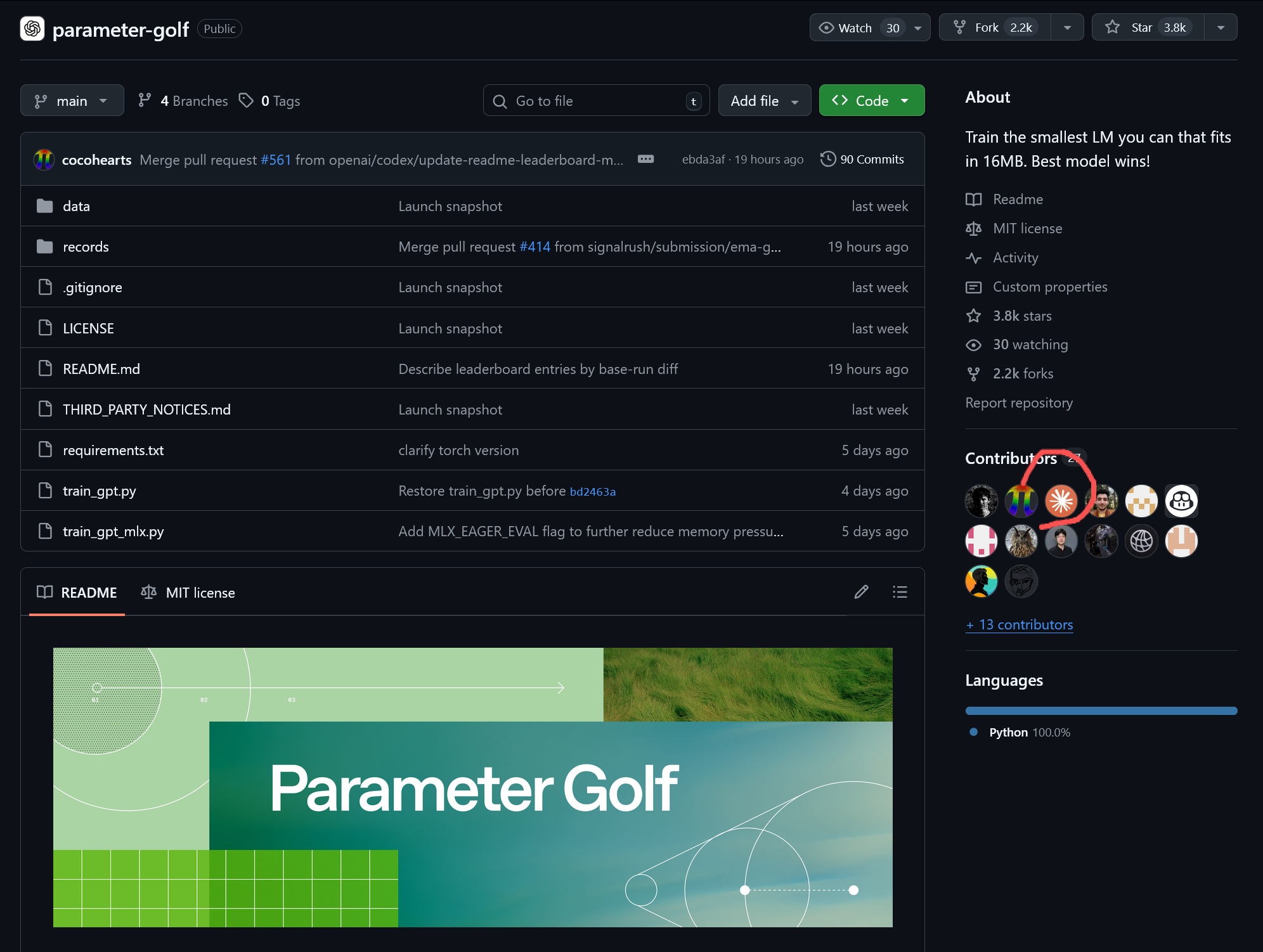Toggle the eye icon beside 30 watching
This screenshot has height=952, width=1263.
(975, 344)
